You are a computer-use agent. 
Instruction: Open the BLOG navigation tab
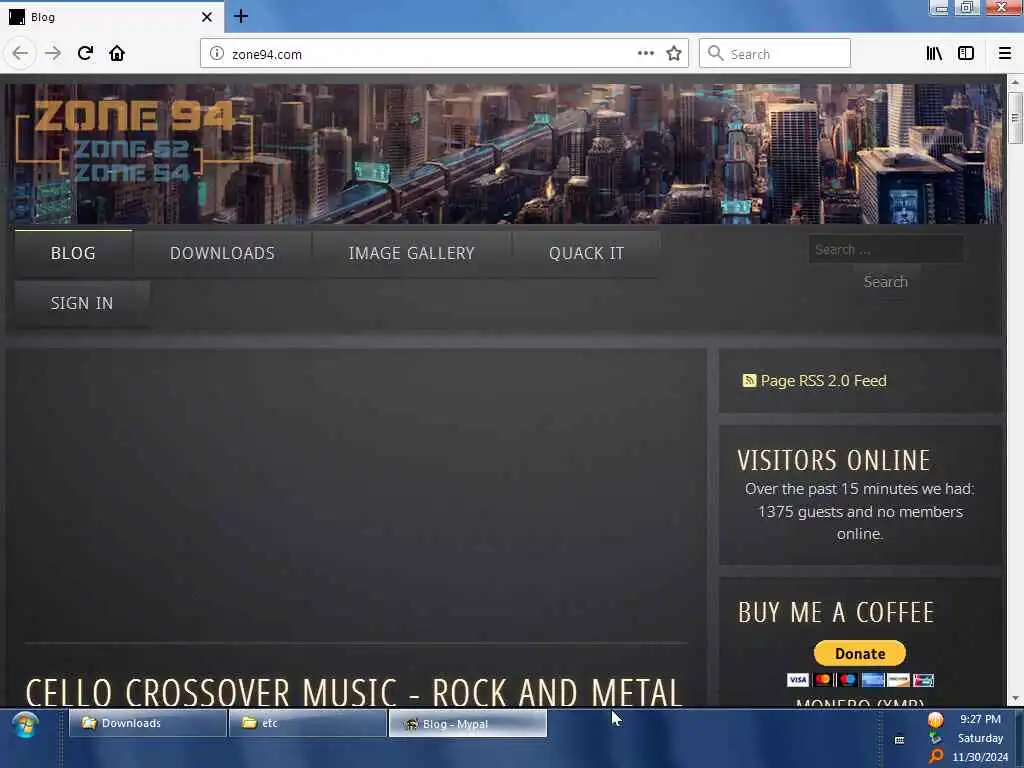coord(73,253)
